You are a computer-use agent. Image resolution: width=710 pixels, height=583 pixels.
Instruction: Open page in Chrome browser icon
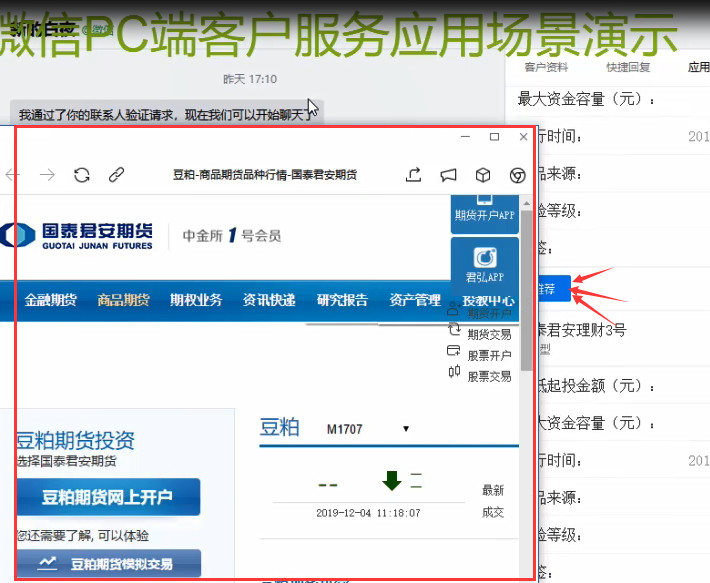point(517,175)
